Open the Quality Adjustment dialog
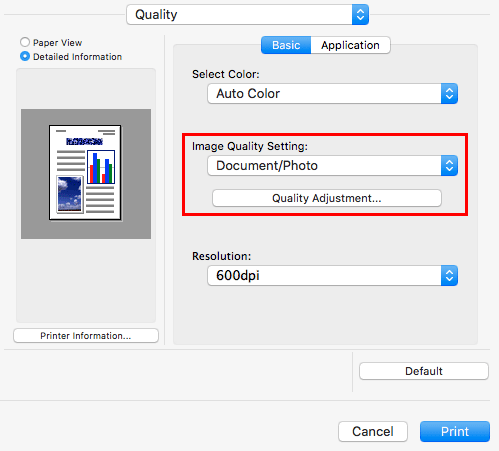 point(327,198)
